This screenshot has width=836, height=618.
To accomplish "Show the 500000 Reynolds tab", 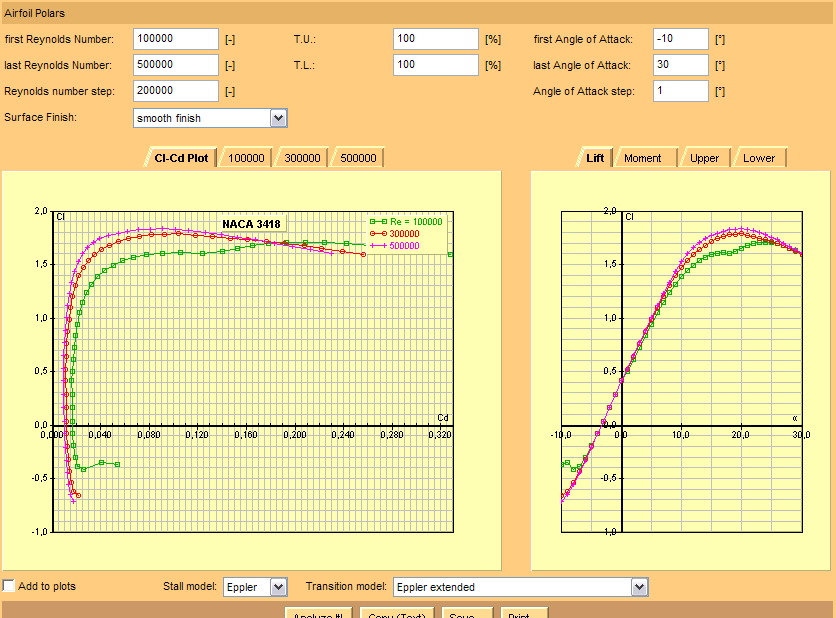I will pos(358,158).
